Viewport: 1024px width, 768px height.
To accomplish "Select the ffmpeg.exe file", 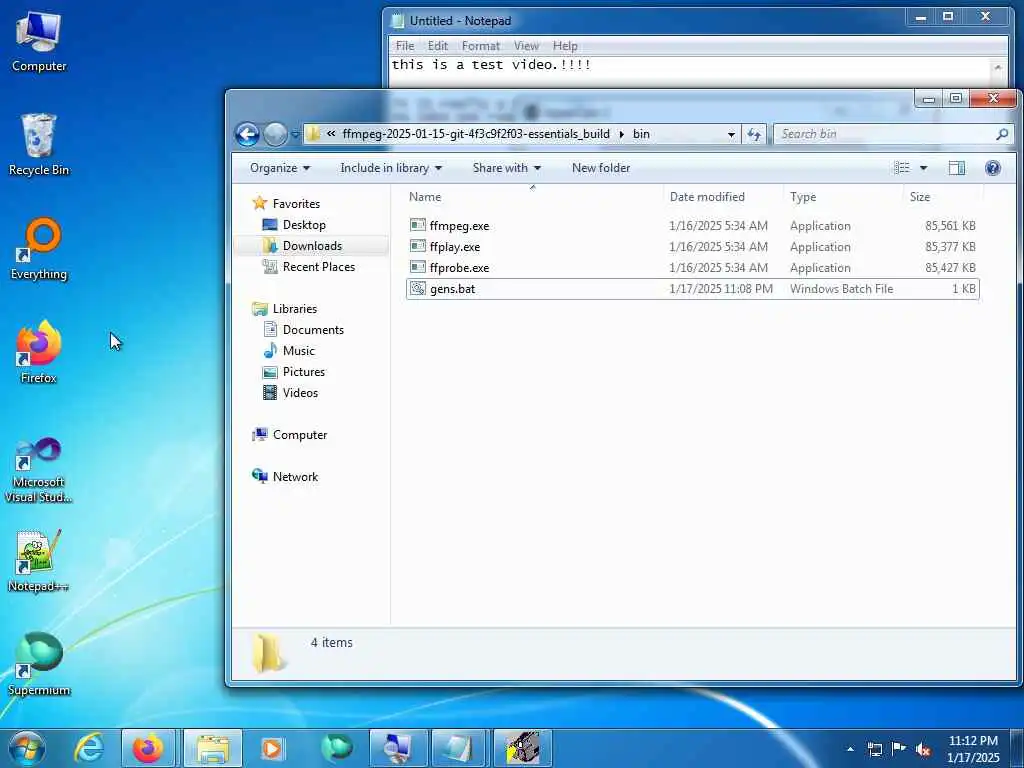I will pyautogui.click(x=692, y=226).
